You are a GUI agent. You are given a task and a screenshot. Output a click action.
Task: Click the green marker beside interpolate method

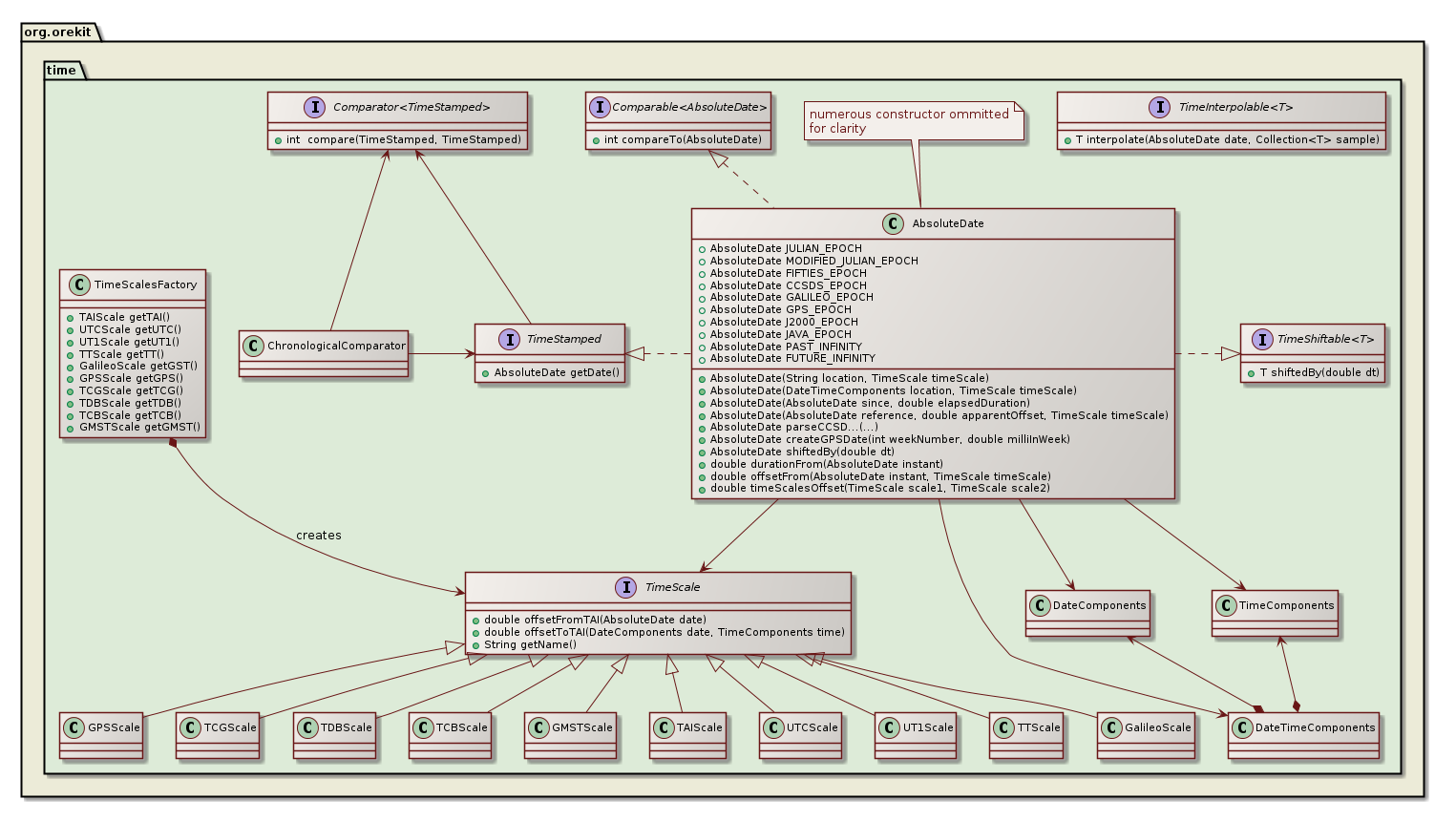pyautogui.click(x=1066, y=139)
